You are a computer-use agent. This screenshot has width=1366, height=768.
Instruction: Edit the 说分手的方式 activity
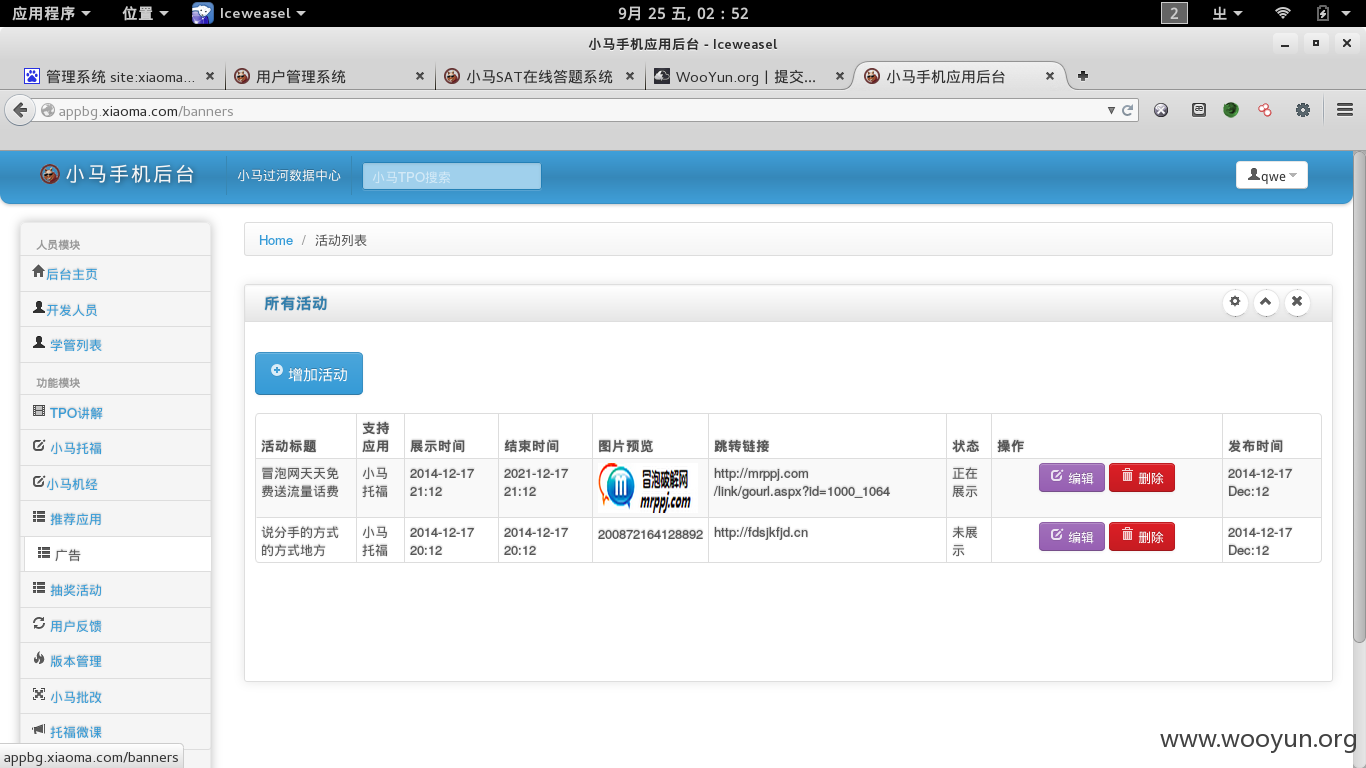tap(1072, 537)
